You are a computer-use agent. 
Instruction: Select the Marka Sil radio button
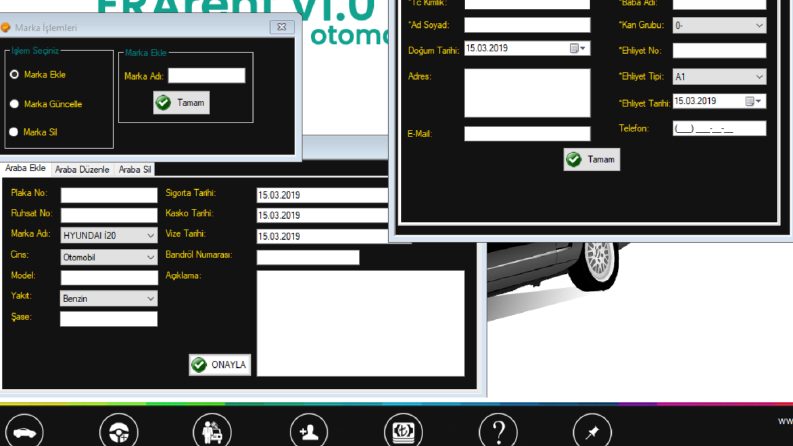[14, 132]
